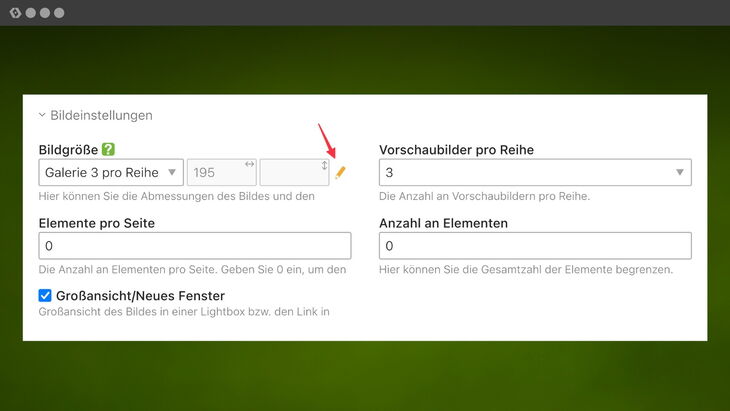
Task: Open the Vorschaubilder pro Reihe dropdown
Action: point(535,173)
